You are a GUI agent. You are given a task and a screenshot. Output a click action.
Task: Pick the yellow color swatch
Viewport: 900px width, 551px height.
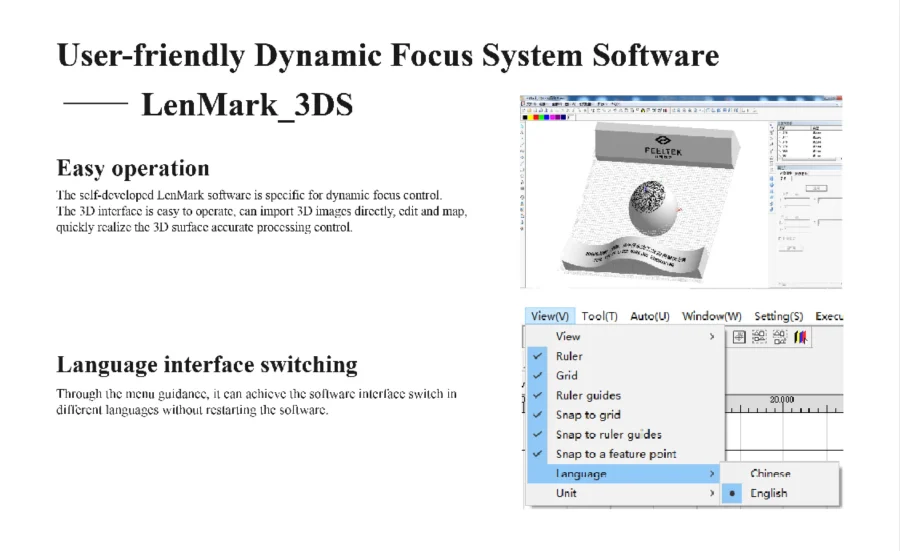tap(530, 117)
